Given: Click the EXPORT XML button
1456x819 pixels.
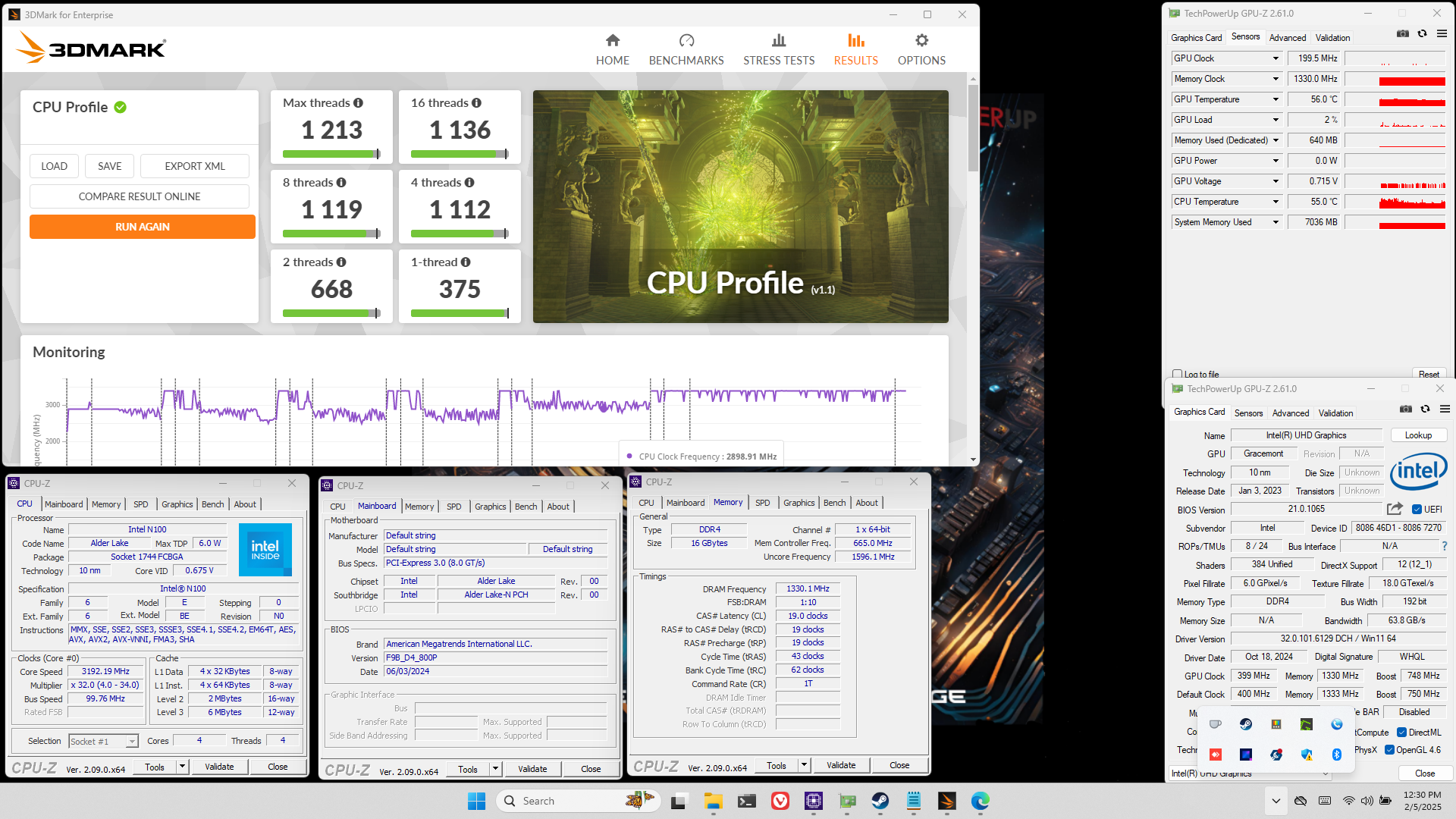Looking at the screenshot, I should tap(195, 166).
